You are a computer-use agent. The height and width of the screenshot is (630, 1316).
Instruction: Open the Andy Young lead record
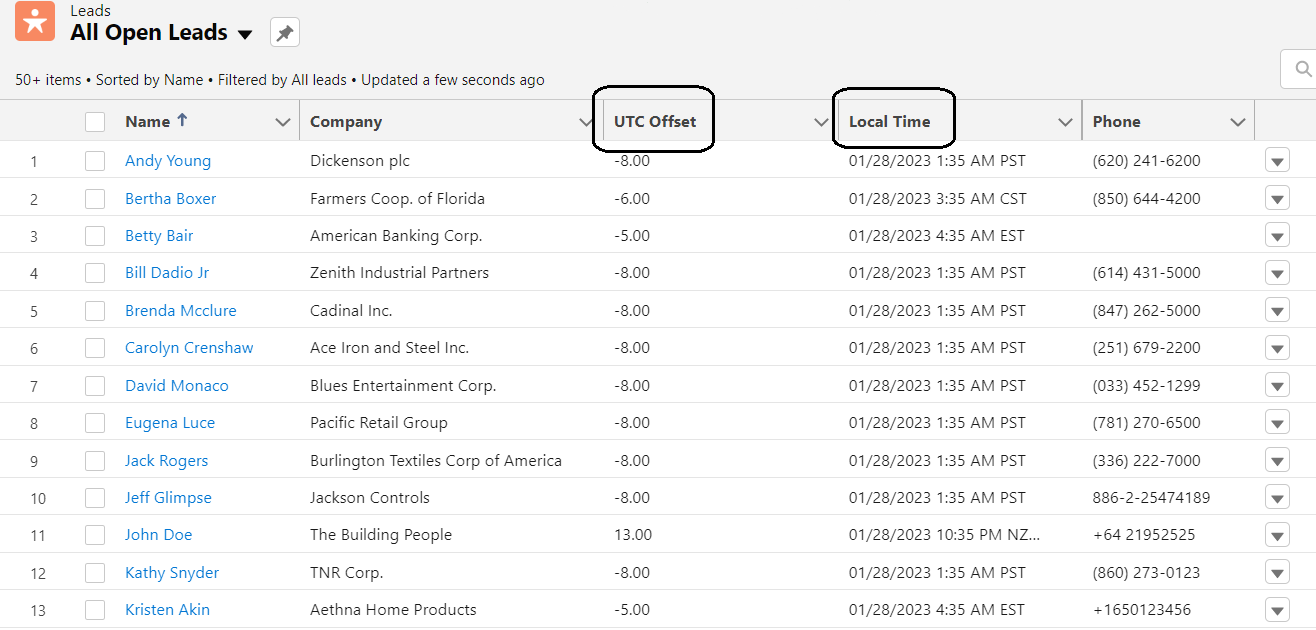[x=168, y=160]
